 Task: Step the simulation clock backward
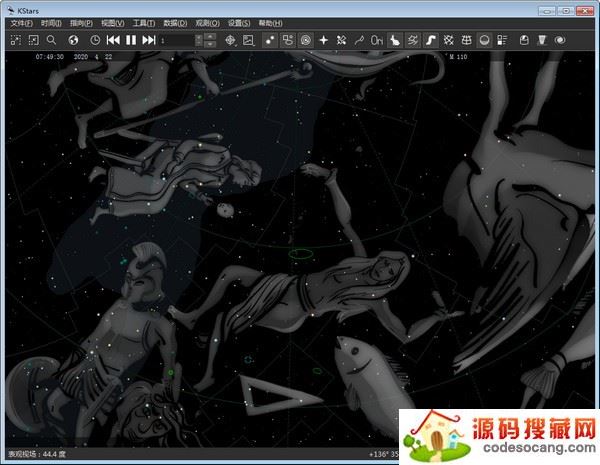(113, 40)
